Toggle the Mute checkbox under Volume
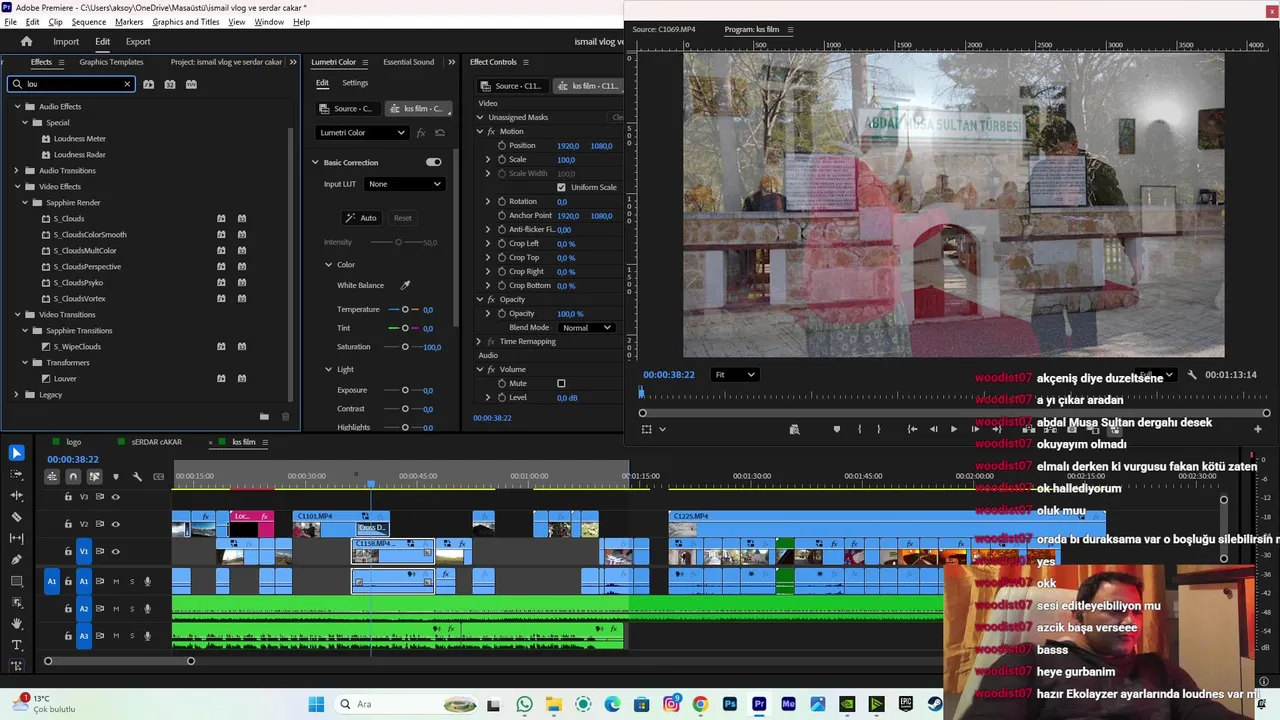The width and height of the screenshot is (1280, 720). point(561,383)
